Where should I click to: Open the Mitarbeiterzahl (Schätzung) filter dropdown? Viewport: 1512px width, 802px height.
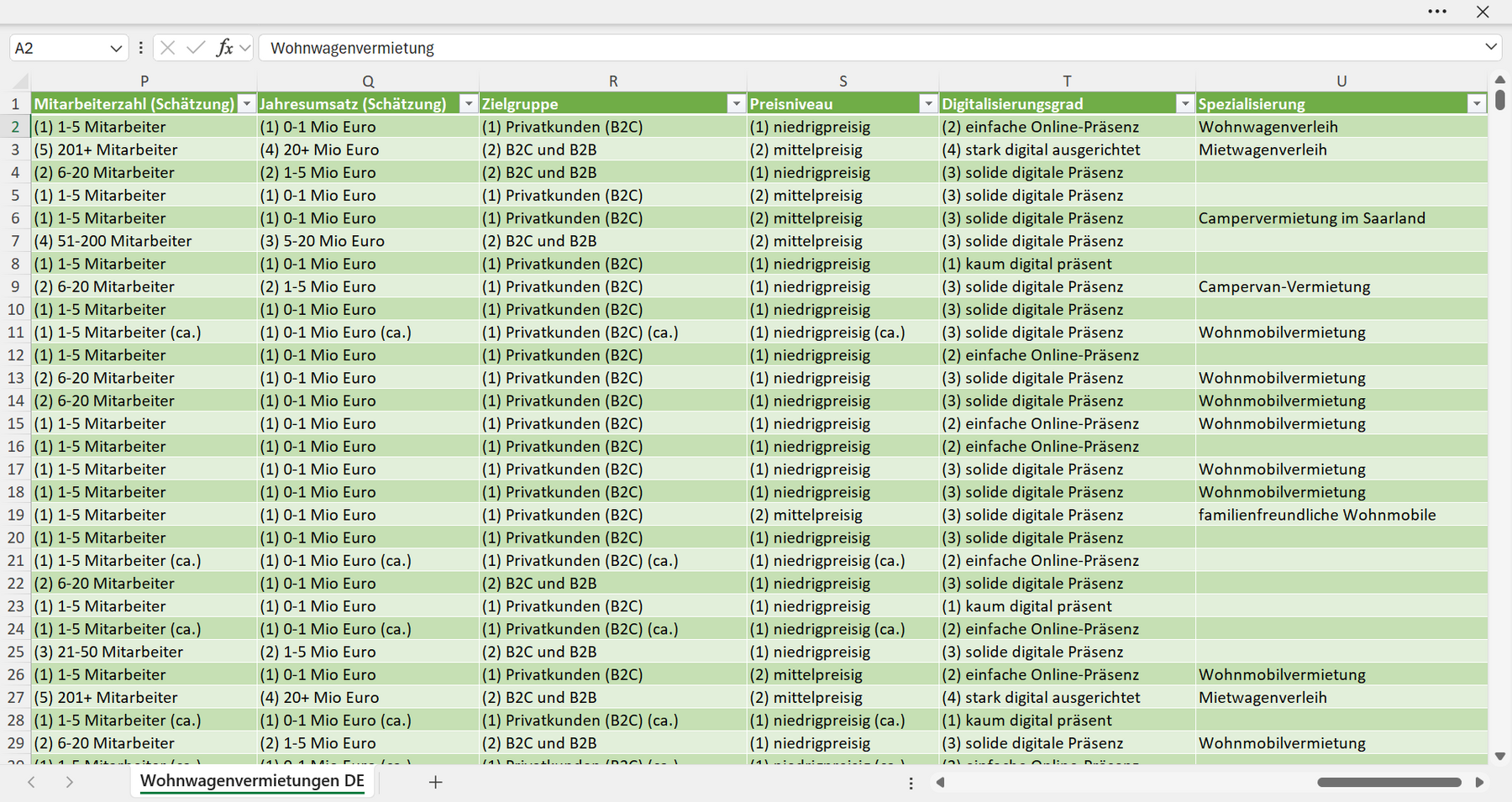(247, 104)
